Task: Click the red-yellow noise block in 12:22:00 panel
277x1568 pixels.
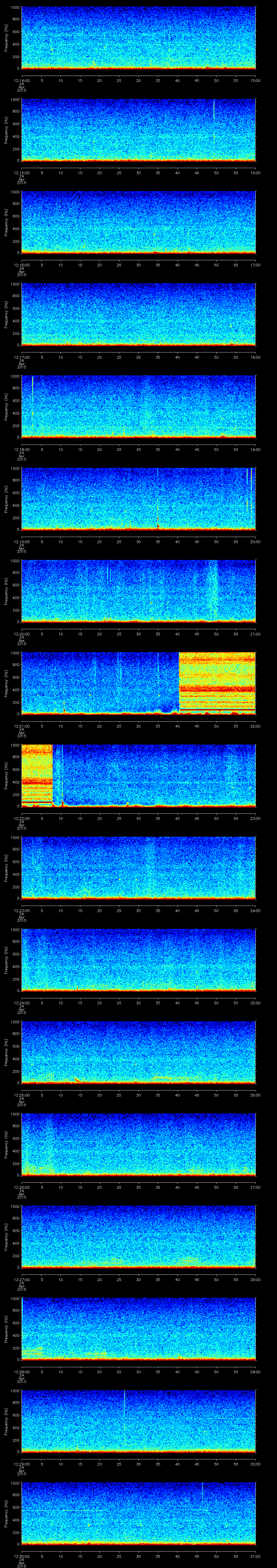Action: pyautogui.click(x=37, y=775)
